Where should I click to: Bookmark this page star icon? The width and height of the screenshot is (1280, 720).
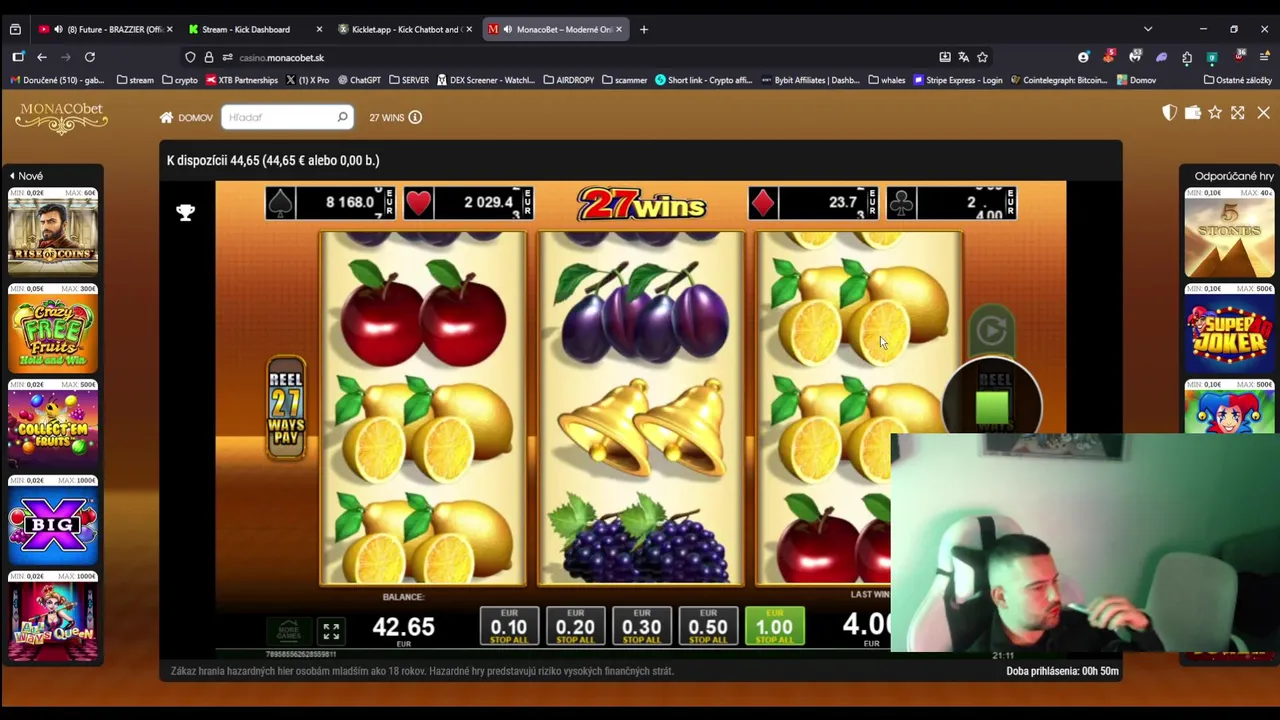tap(982, 57)
